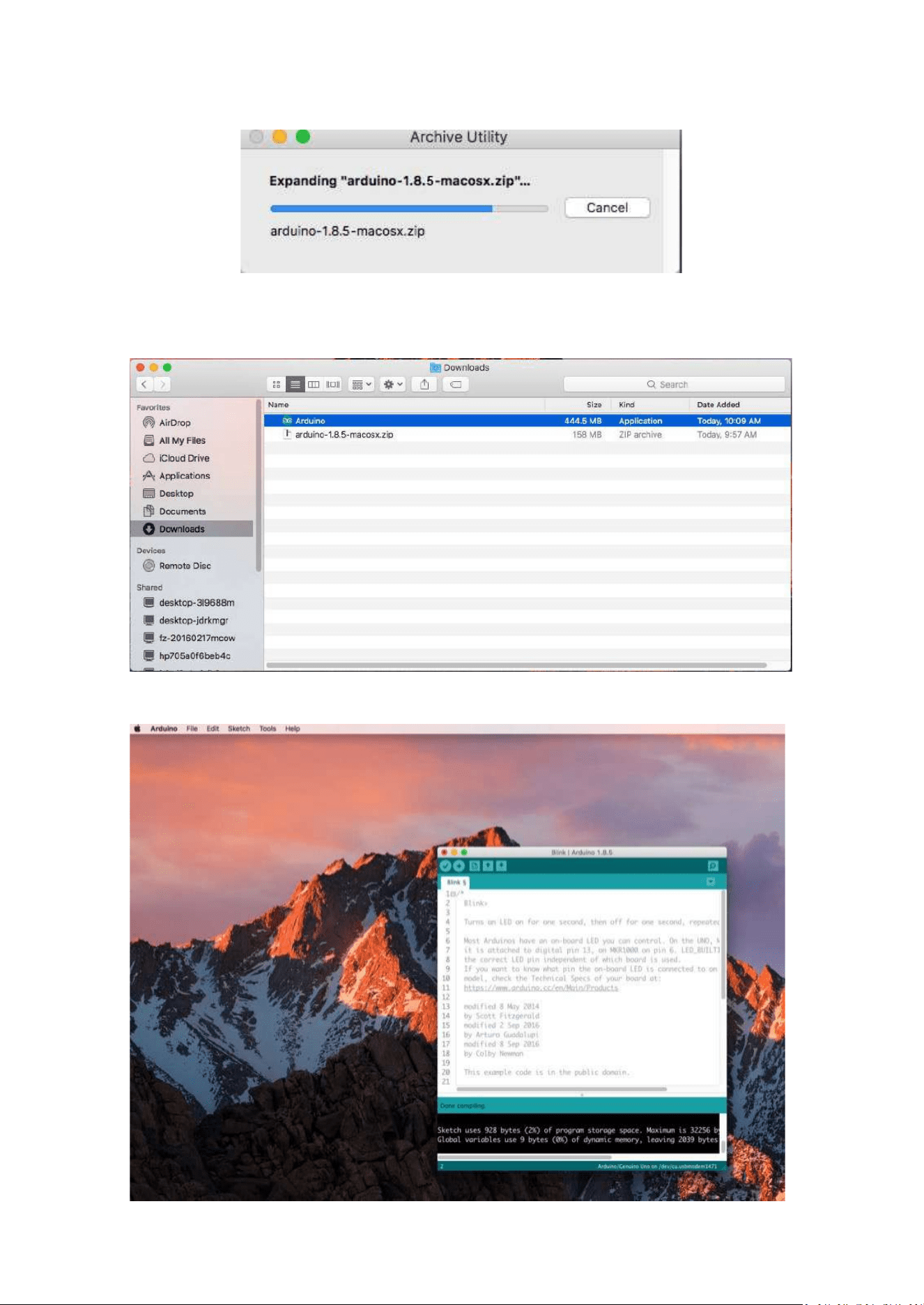Click the Finder share icon
Screen dimensions: 924x1305
[424, 385]
